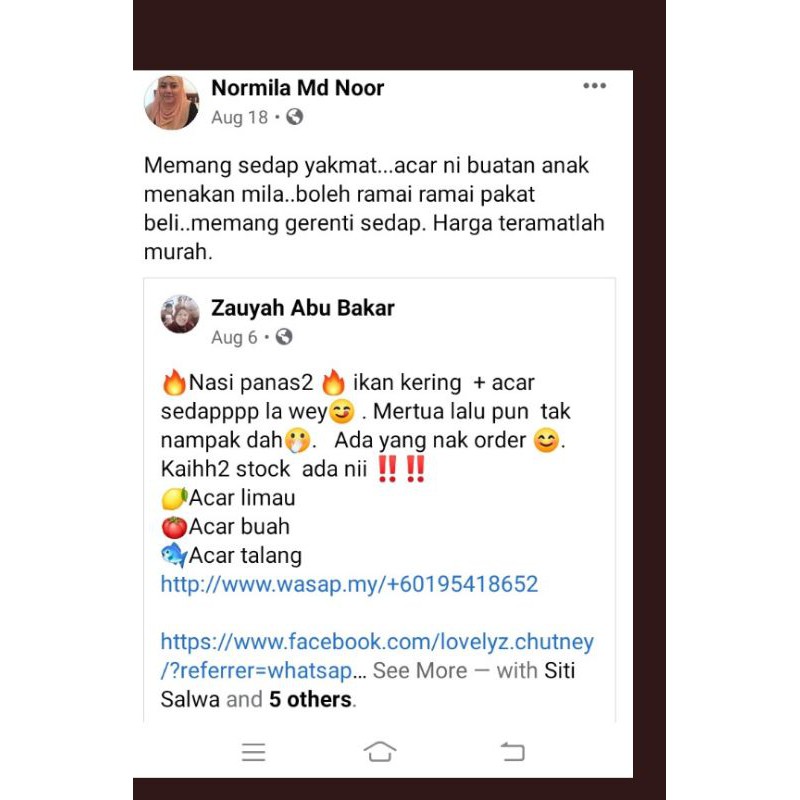Screen dimensions: 800x800
Task: Click the globe privacy icon beside Aug 18
Action: pyautogui.click(x=294, y=117)
